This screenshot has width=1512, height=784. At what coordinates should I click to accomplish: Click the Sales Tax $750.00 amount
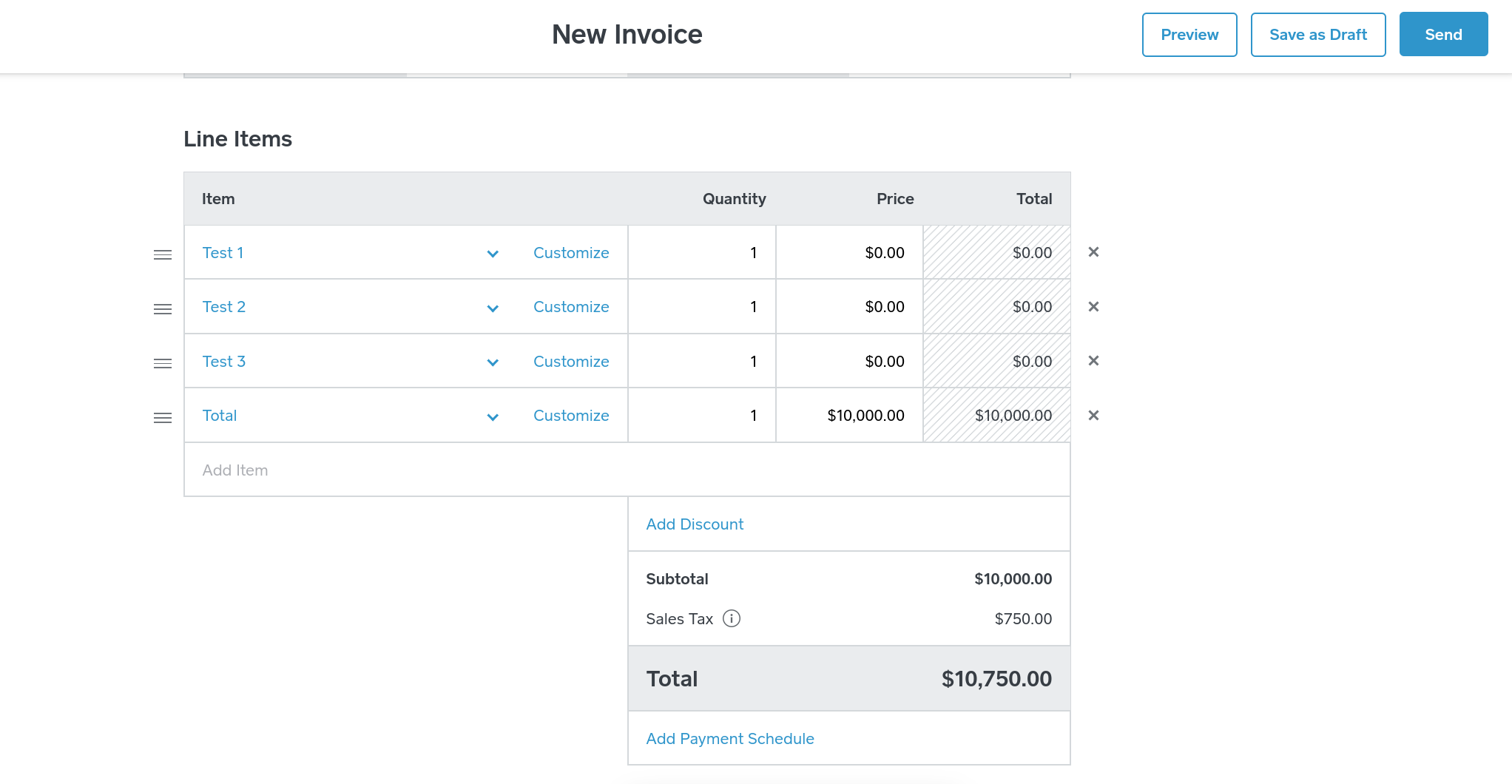tap(1023, 619)
